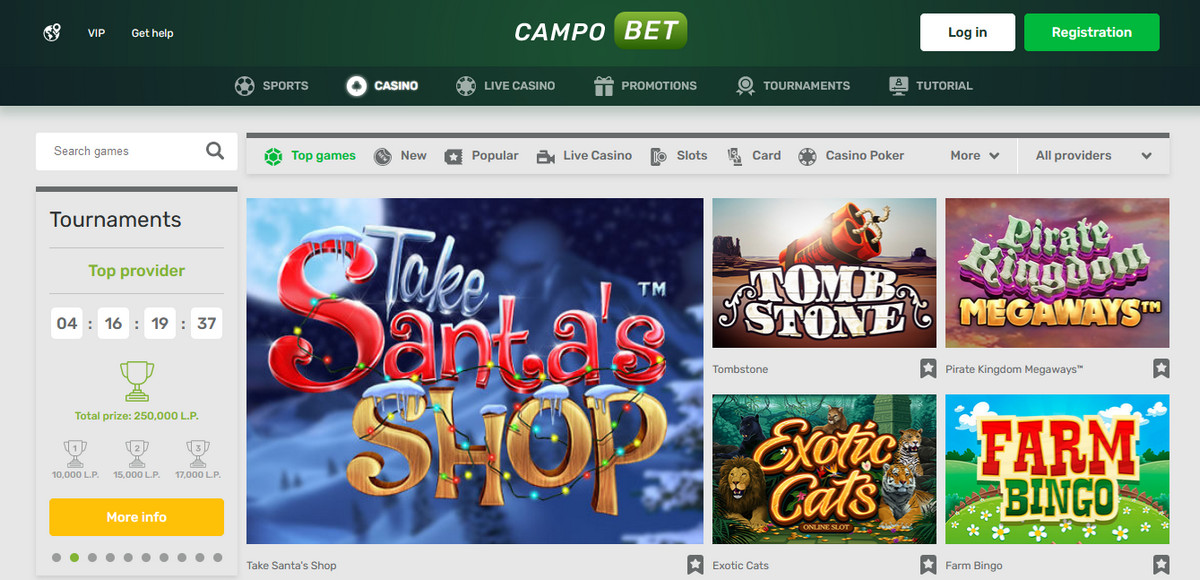Click the Card filter icon

click(x=735, y=156)
